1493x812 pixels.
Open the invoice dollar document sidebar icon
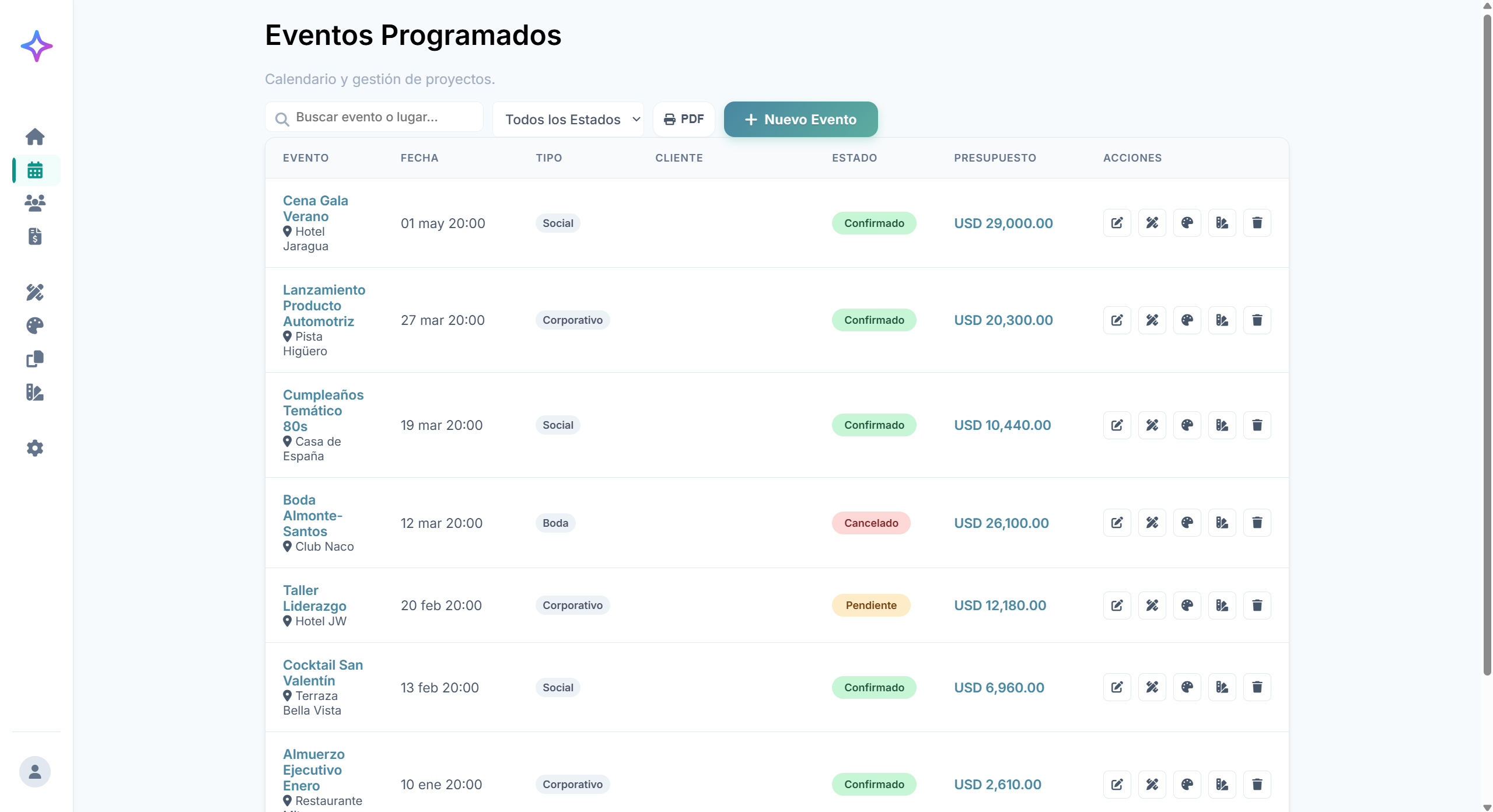click(35, 236)
